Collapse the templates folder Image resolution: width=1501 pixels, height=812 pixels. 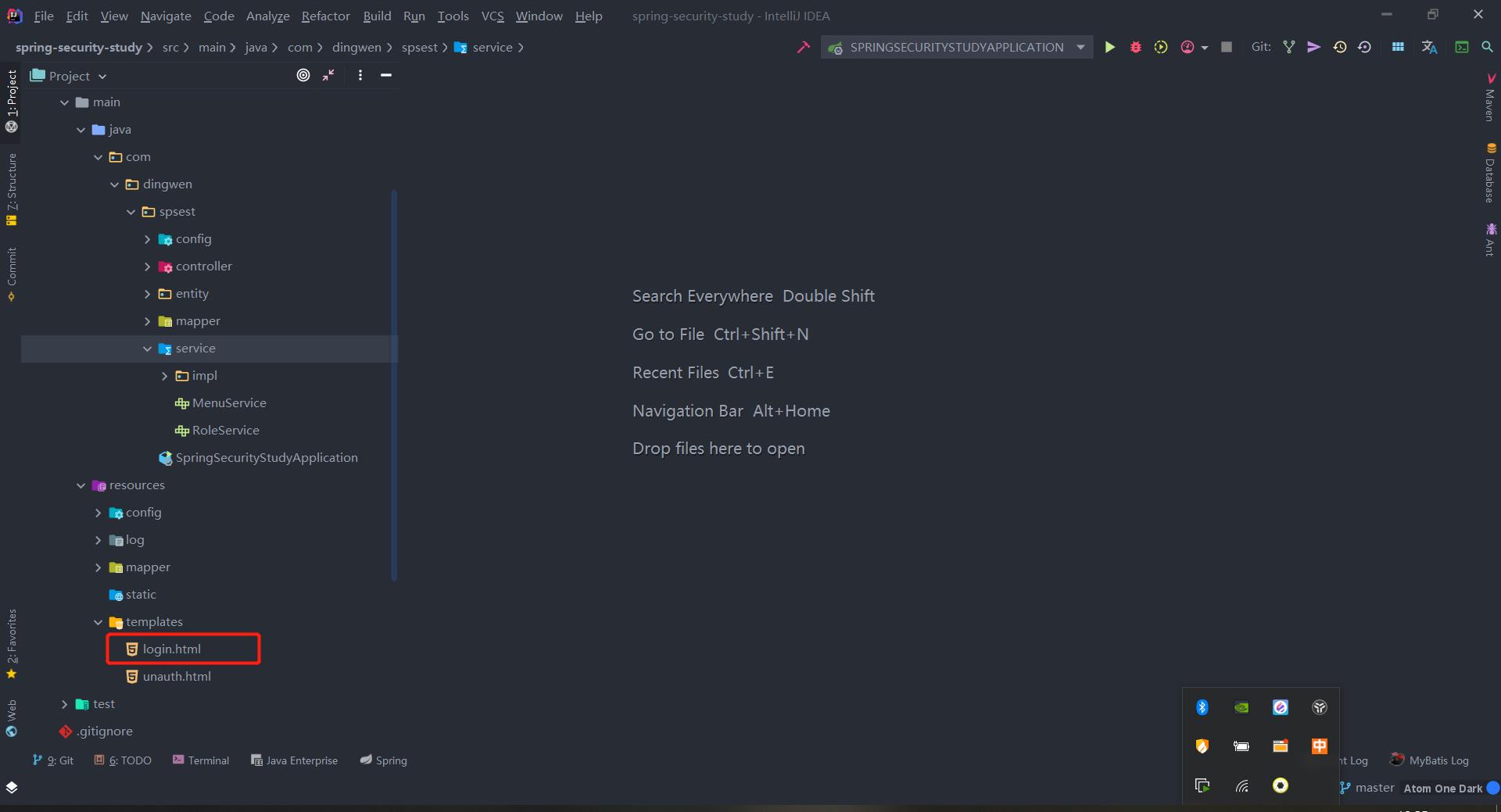click(x=98, y=622)
